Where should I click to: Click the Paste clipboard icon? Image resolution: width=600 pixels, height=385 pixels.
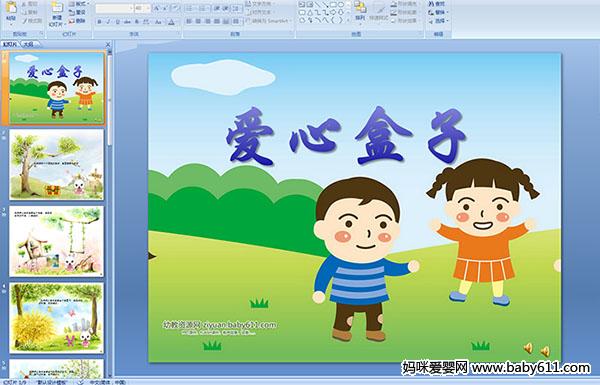(11, 7)
